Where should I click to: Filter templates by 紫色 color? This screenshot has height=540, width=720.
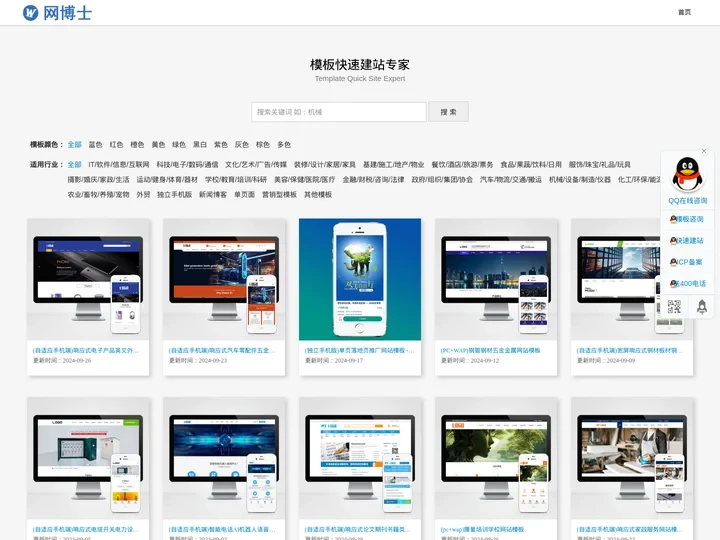(x=221, y=145)
